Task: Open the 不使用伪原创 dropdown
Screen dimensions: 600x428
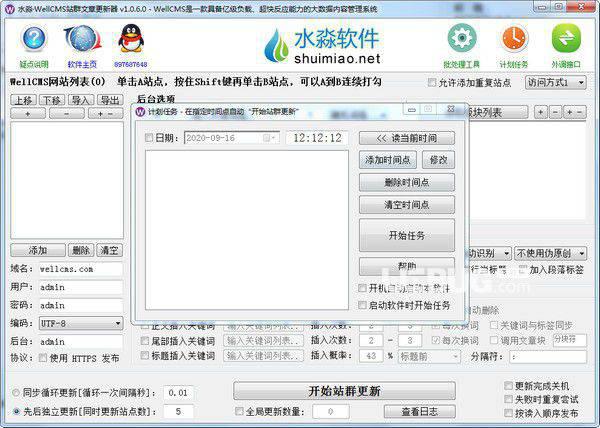Action: coord(550,253)
